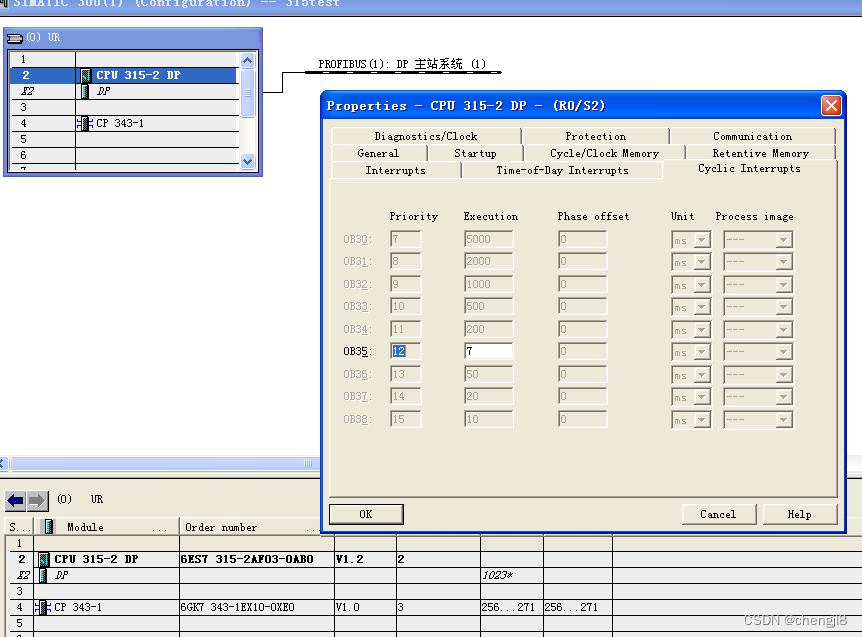Click the OB35 Execution field

point(488,351)
